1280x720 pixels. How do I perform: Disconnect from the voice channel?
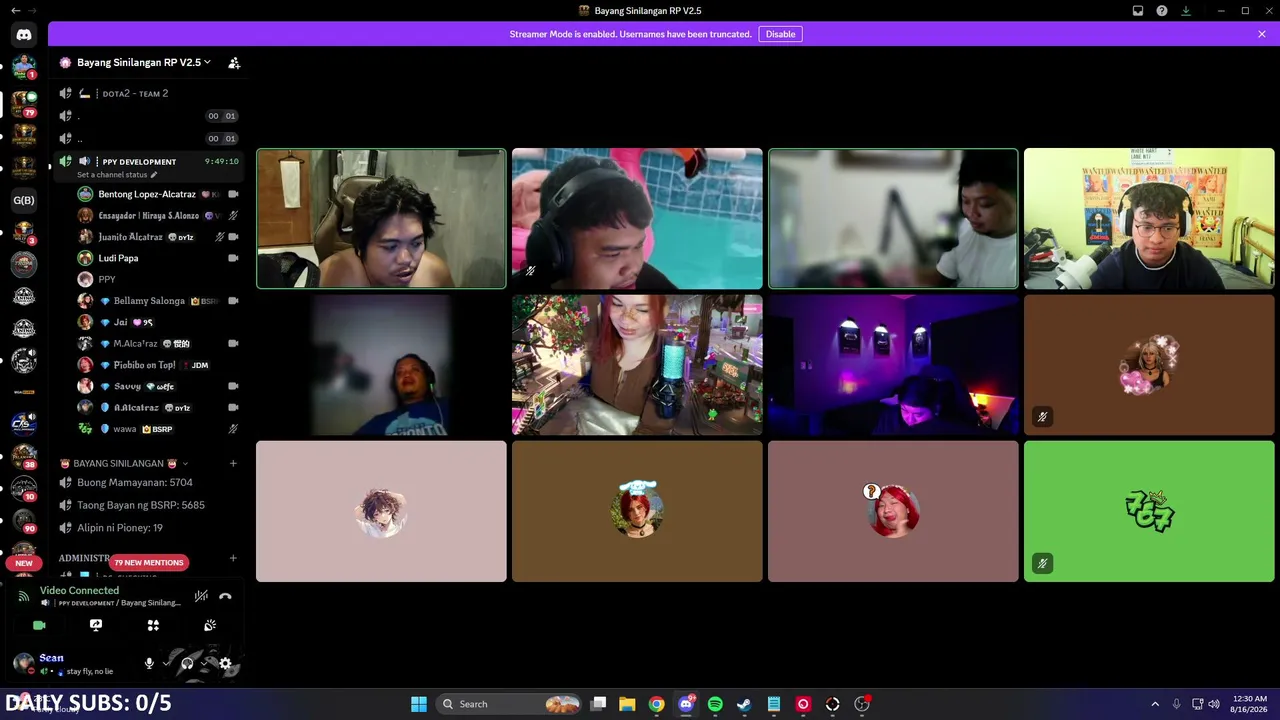[x=225, y=596]
